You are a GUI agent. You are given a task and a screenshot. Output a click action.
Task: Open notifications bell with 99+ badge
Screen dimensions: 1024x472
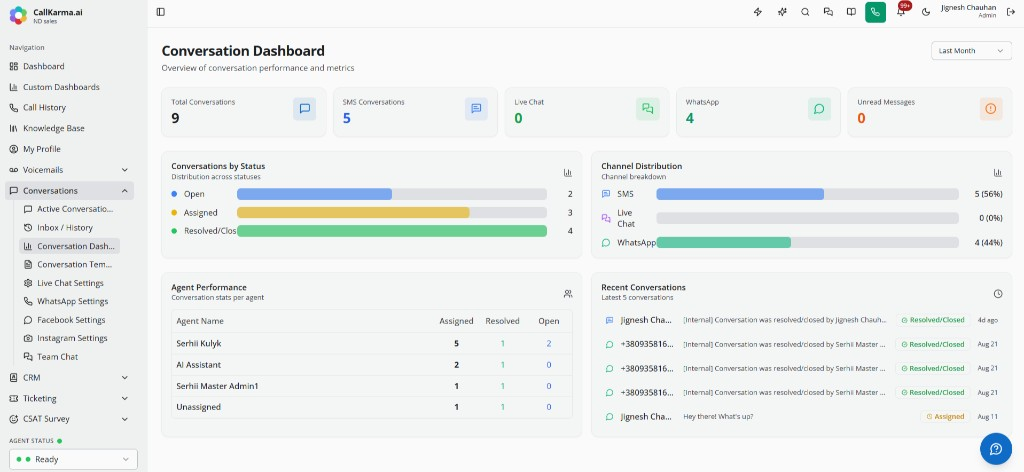pyautogui.click(x=901, y=11)
